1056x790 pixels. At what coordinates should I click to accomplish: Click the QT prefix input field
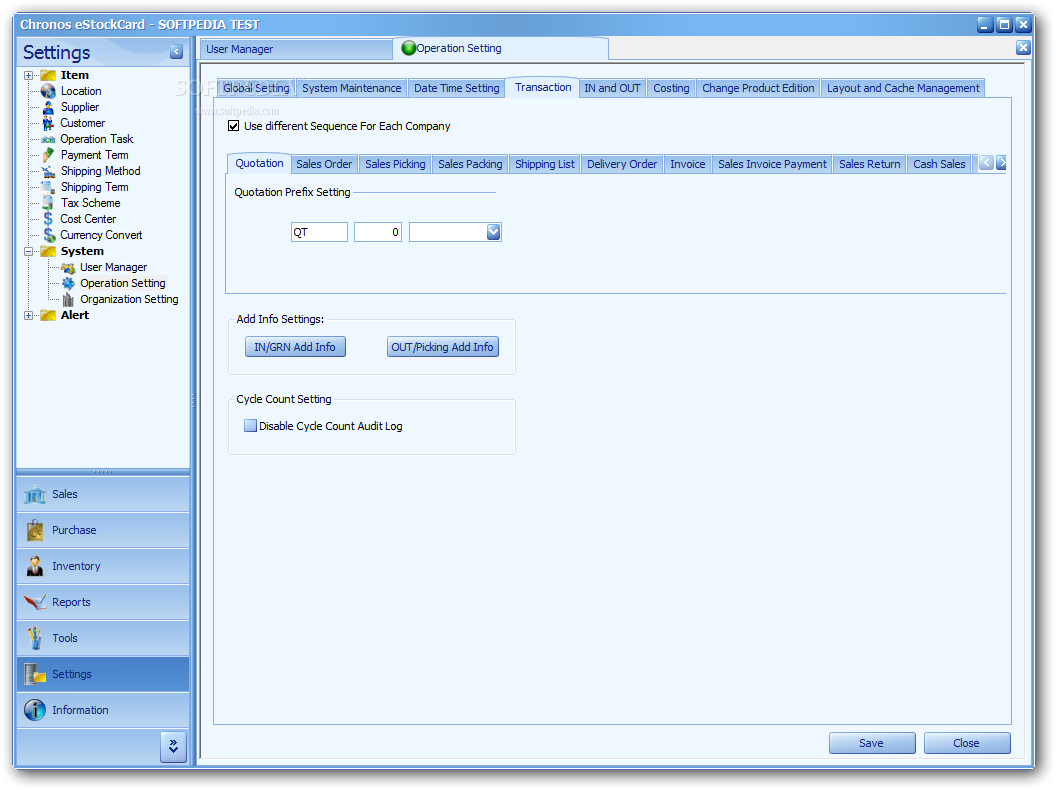(x=319, y=232)
